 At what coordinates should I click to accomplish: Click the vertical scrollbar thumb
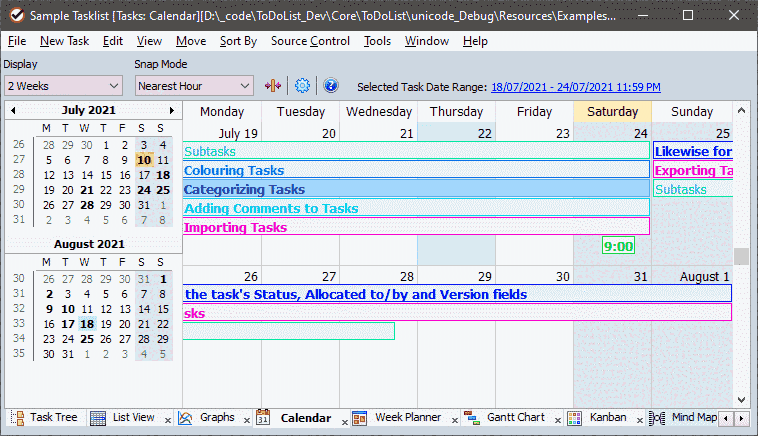click(x=741, y=256)
